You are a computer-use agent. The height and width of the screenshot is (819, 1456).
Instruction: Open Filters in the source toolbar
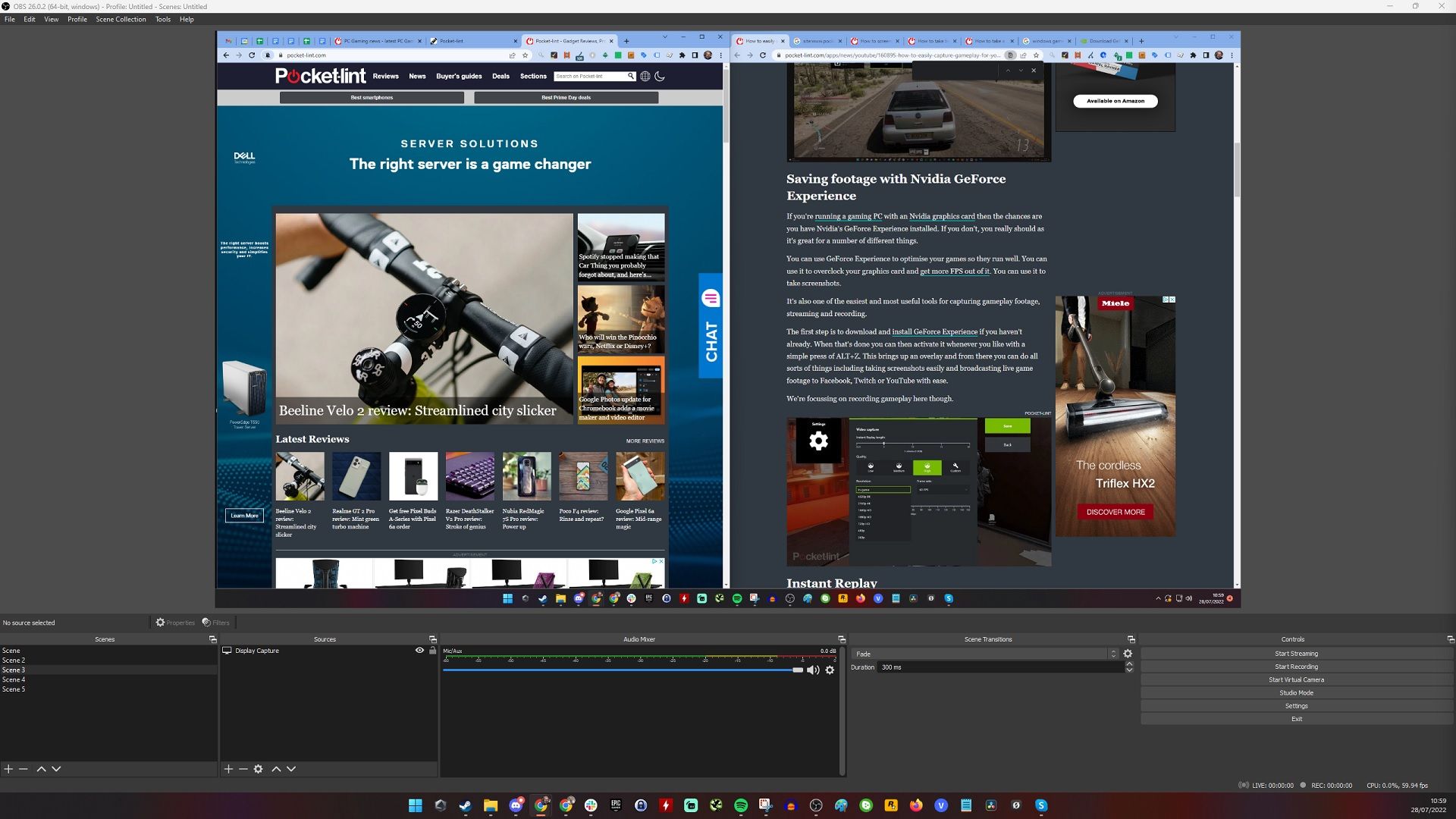click(x=216, y=623)
